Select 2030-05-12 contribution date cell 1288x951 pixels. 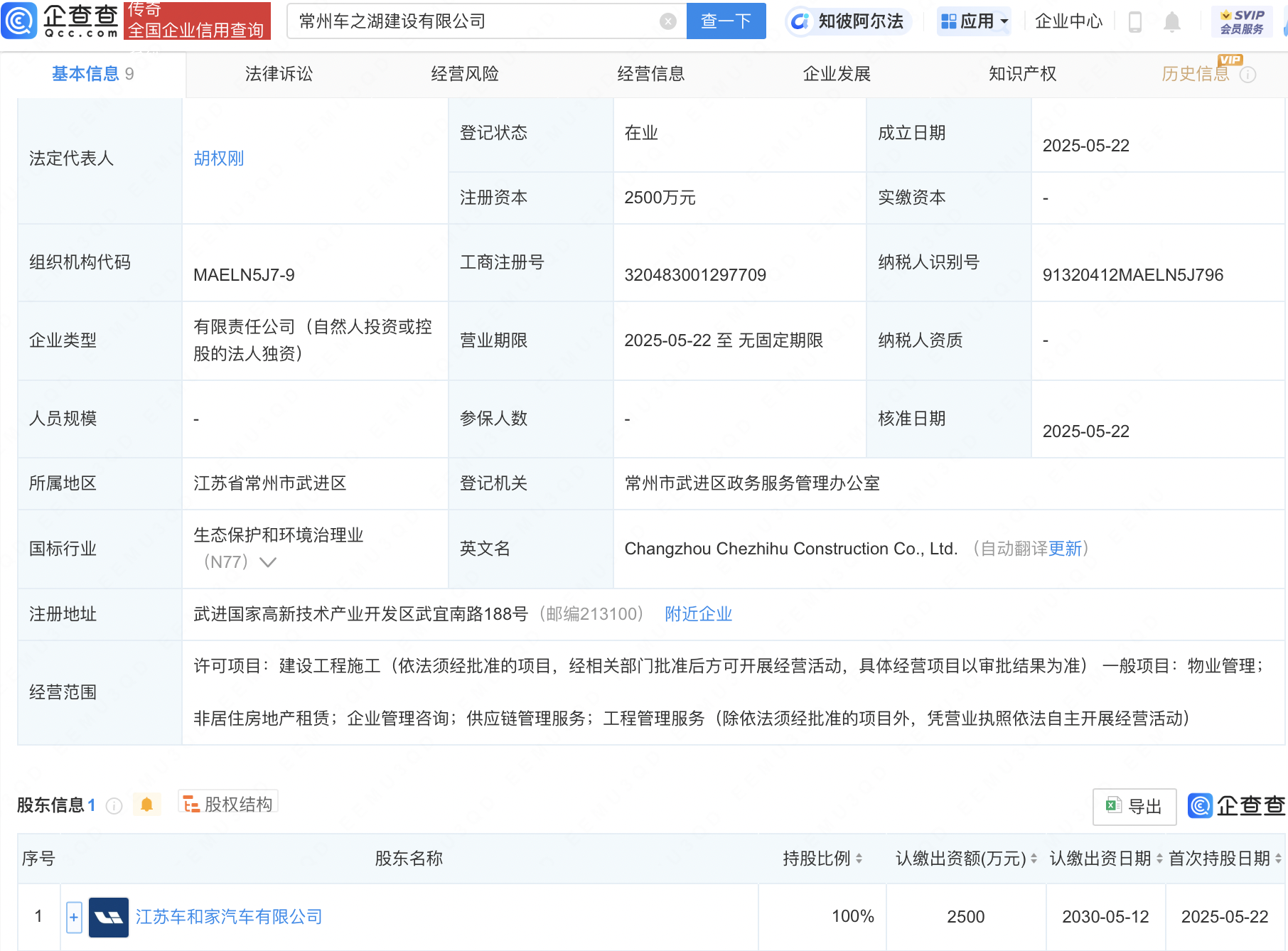click(1105, 917)
